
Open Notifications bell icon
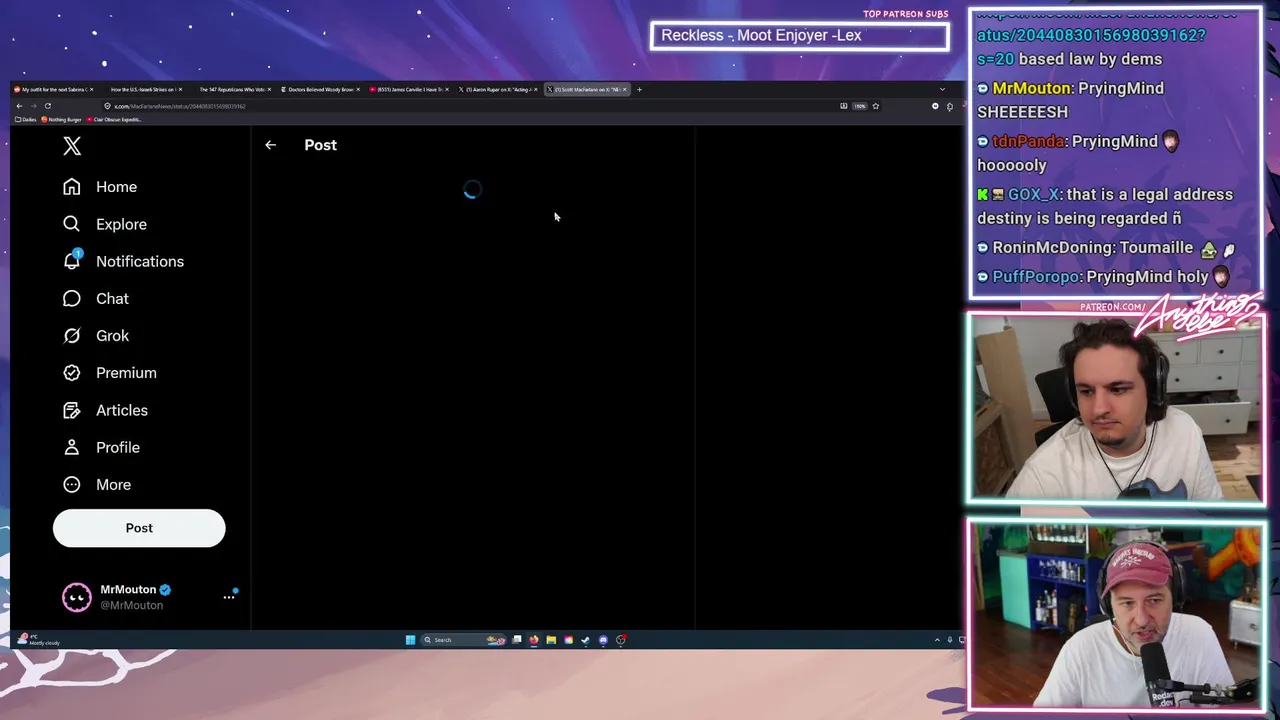click(72, 261)
